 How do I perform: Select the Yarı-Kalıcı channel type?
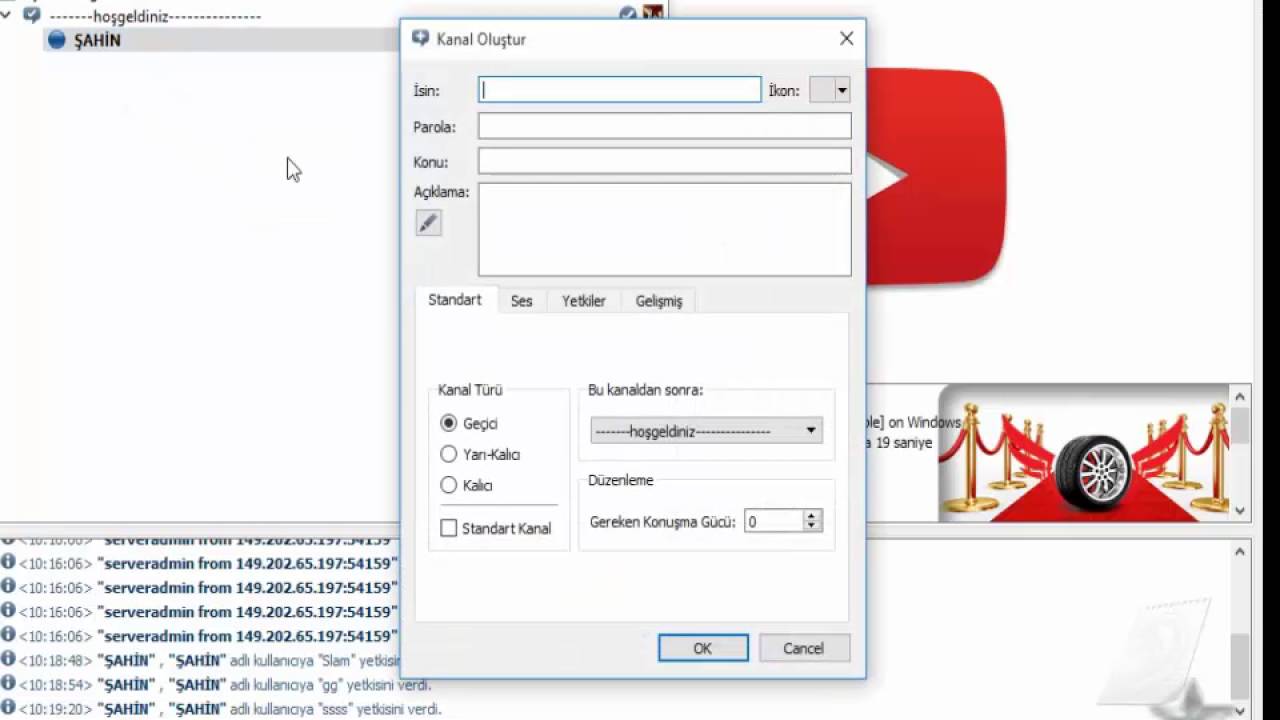tap(449, 454)
